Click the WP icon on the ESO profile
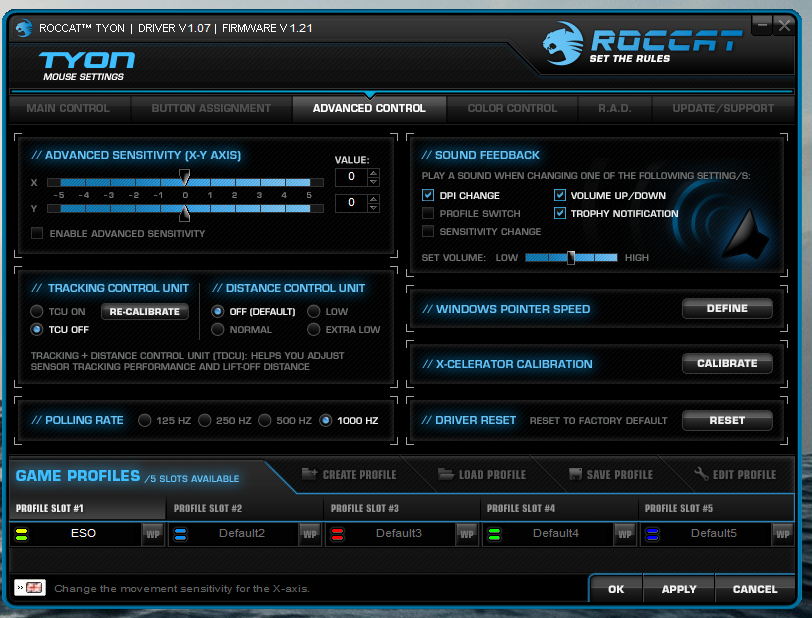812x618 pixels. click(x=153, y=534)
